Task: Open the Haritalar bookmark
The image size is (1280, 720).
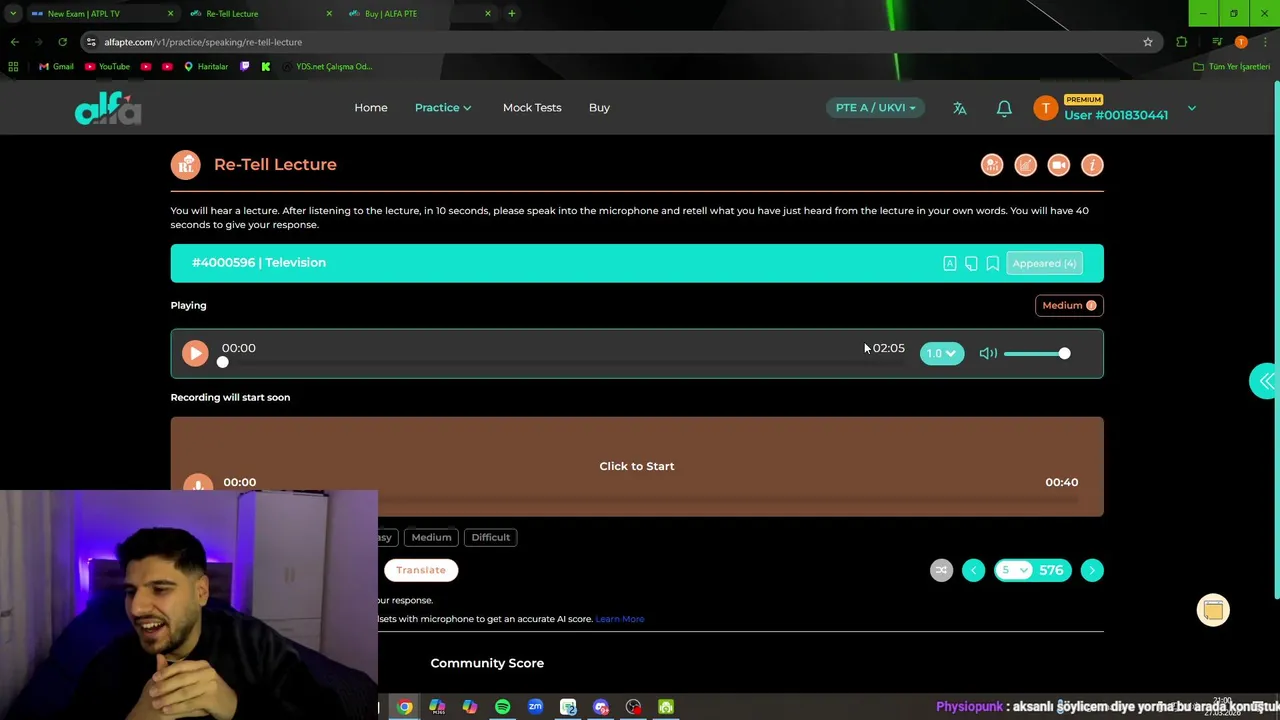Action: point(206,66)
